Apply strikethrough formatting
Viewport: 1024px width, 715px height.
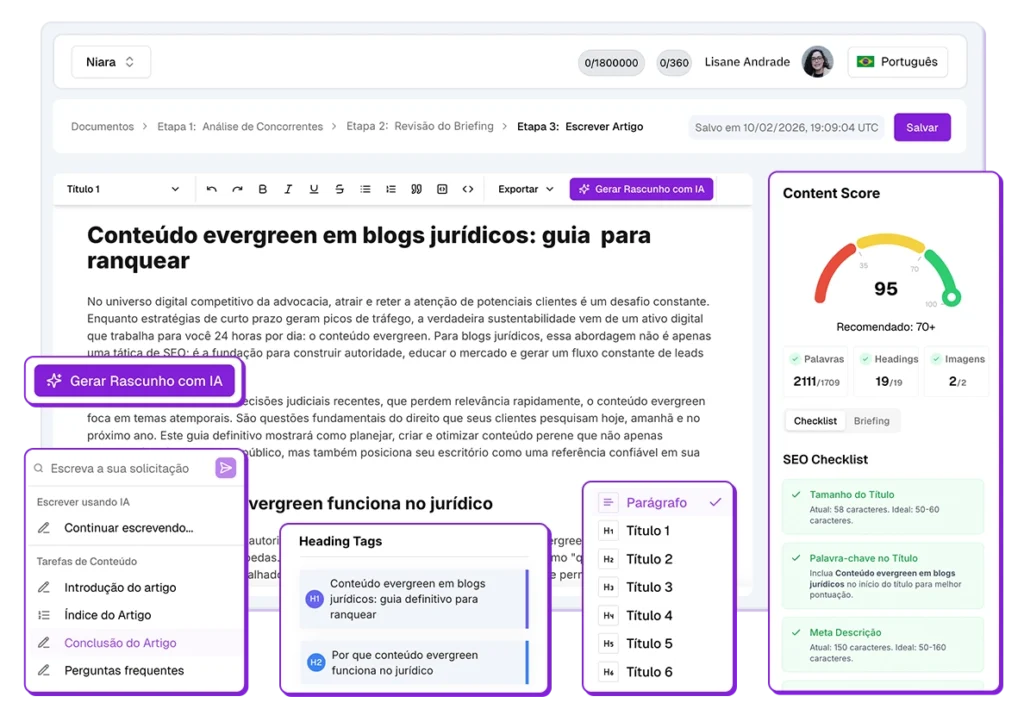coord(340,189)
